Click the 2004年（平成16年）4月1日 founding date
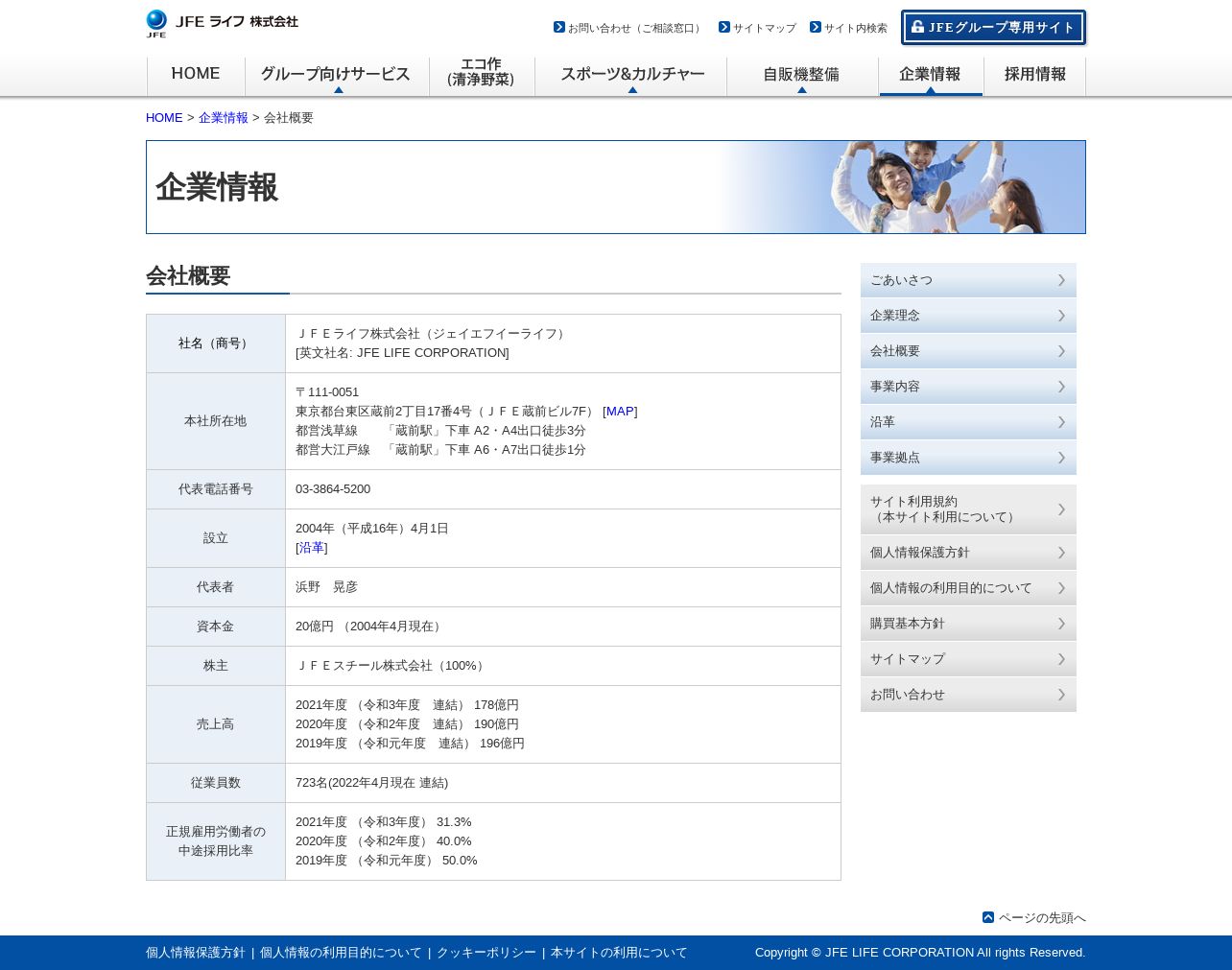The width and height of the screenshot is (1232, 970). [372, 529]
